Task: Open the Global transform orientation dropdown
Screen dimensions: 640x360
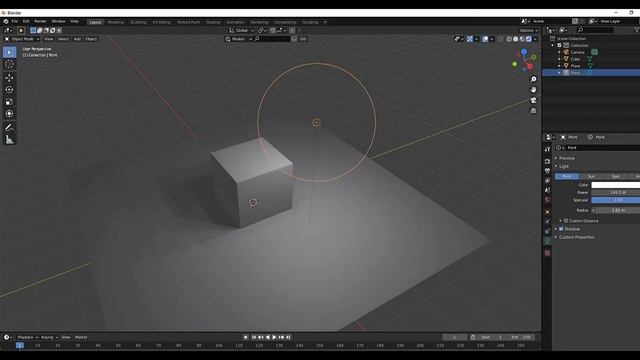Action: pyautogui.click(x=241, y=31)
